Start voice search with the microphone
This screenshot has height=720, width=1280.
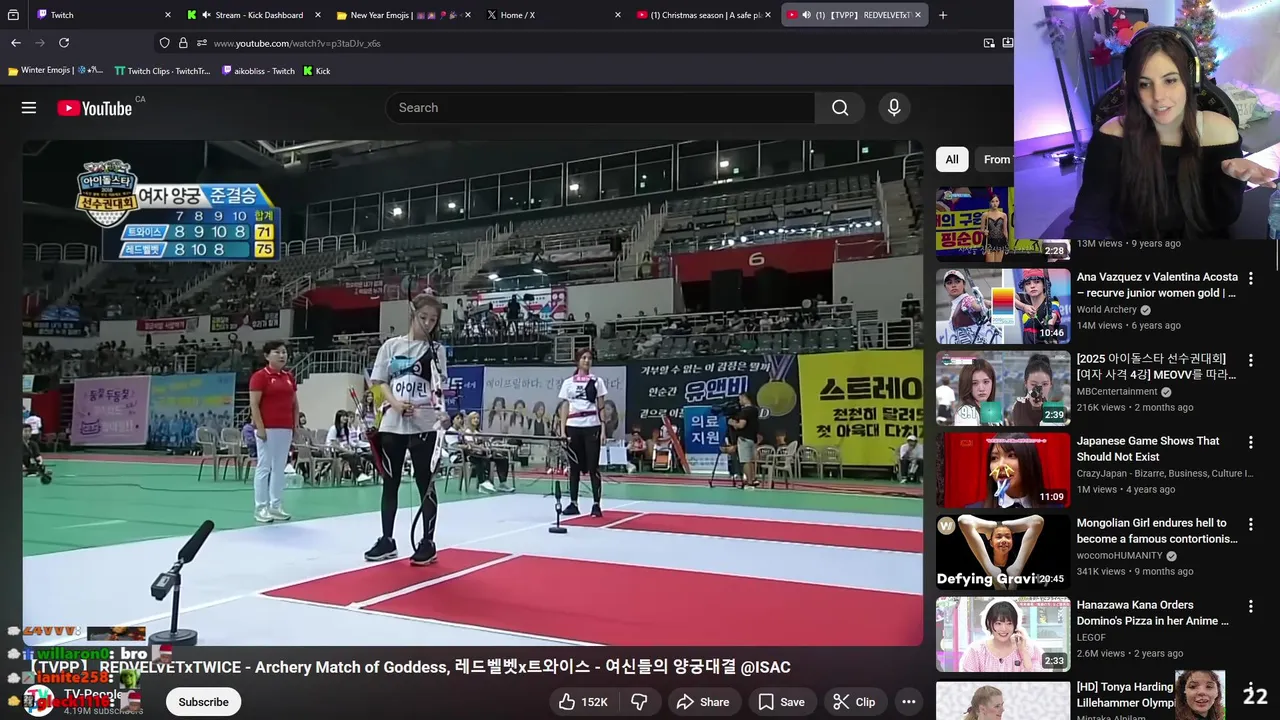[x=894, y=108]
